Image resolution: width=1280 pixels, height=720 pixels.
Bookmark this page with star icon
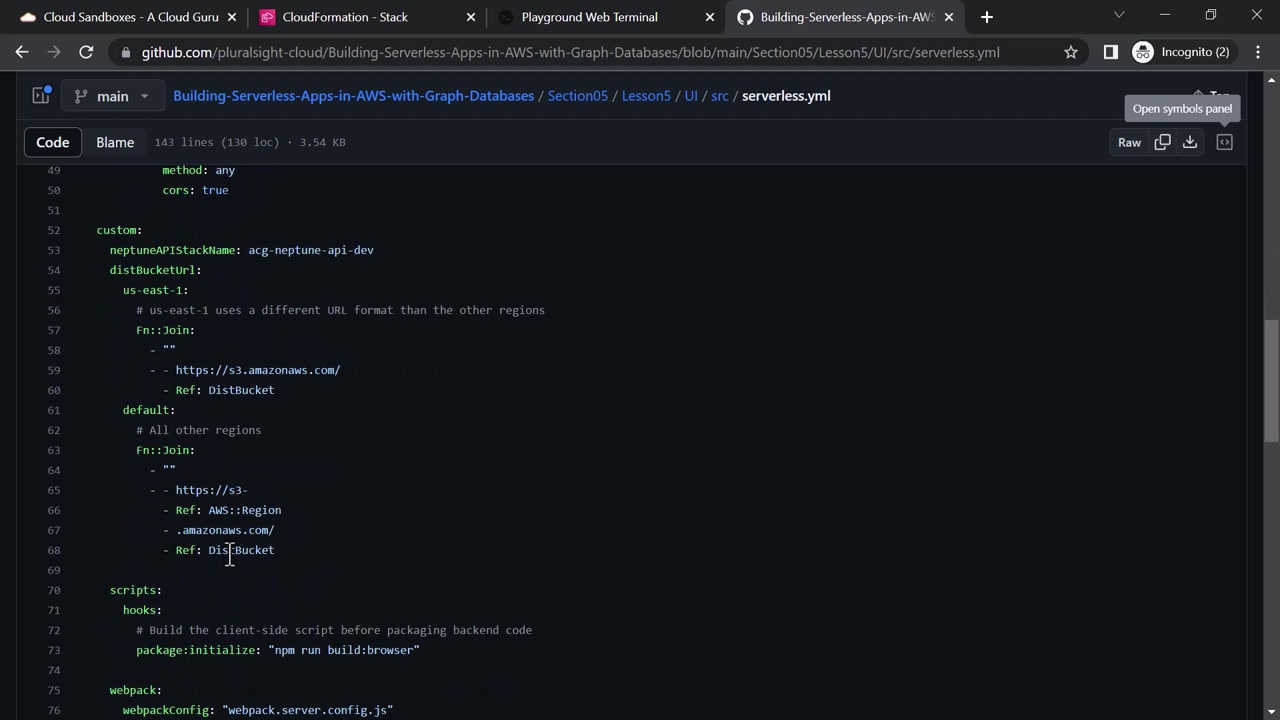point(1071,52)
